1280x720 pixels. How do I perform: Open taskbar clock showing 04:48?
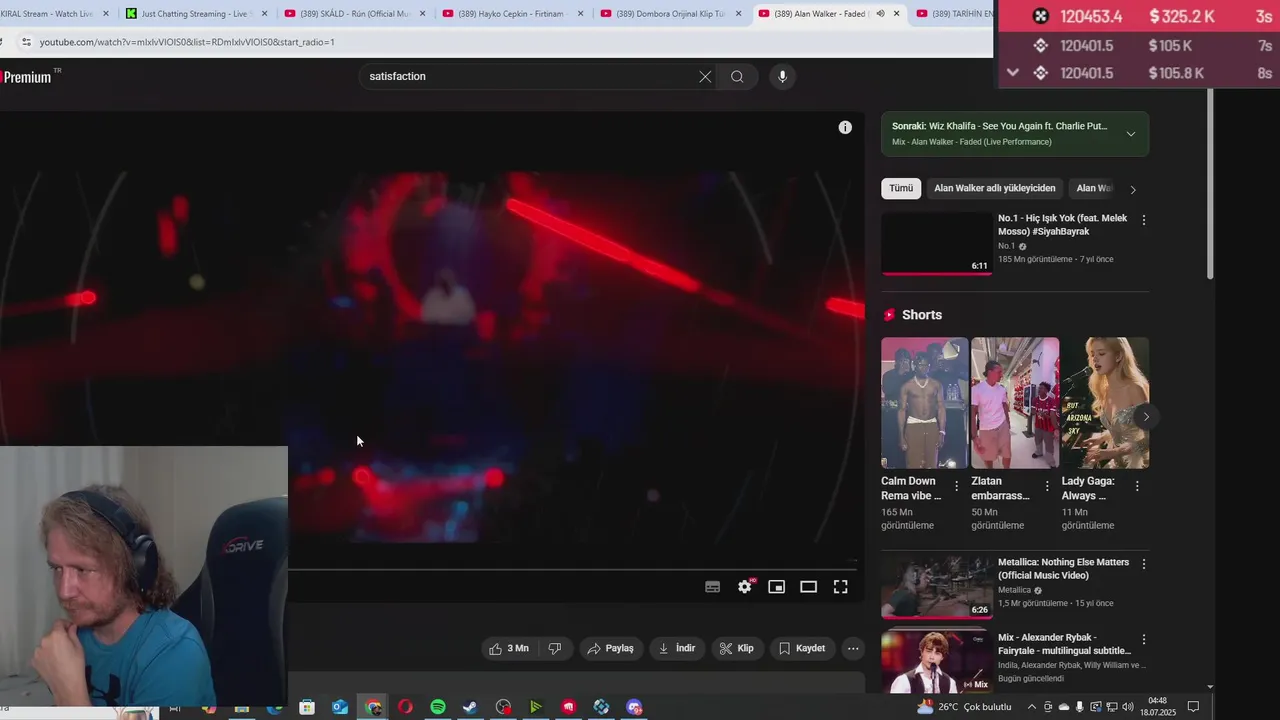(x=1157, y=707)
